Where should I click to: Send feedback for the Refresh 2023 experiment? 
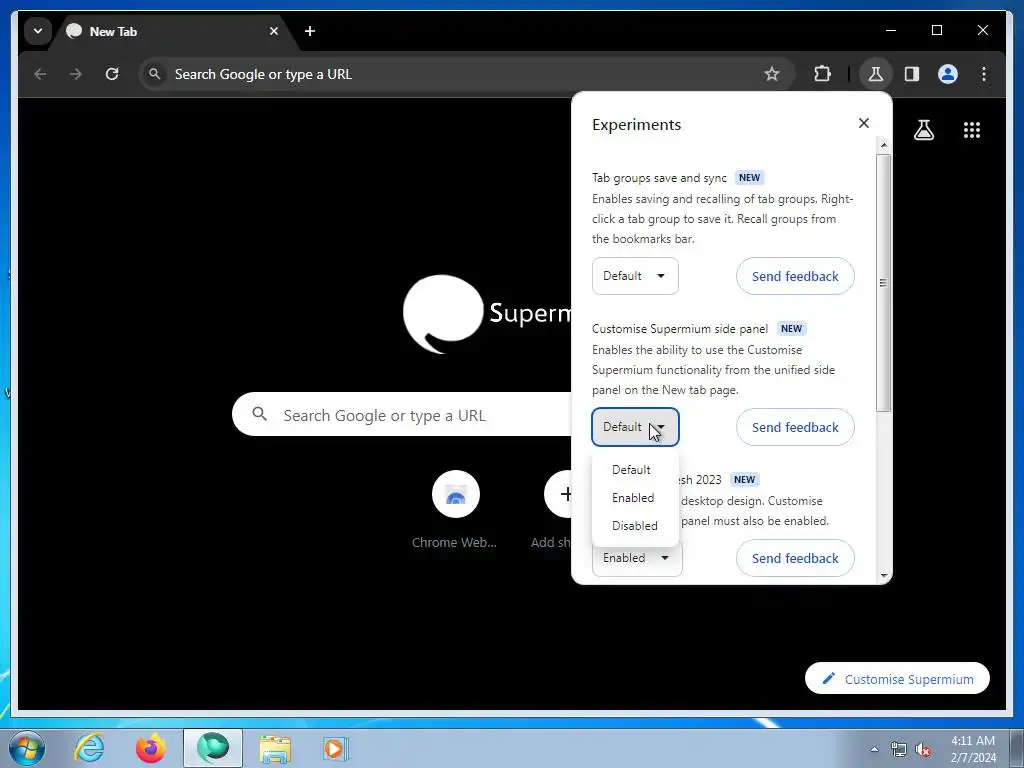(x=795, y=558)
